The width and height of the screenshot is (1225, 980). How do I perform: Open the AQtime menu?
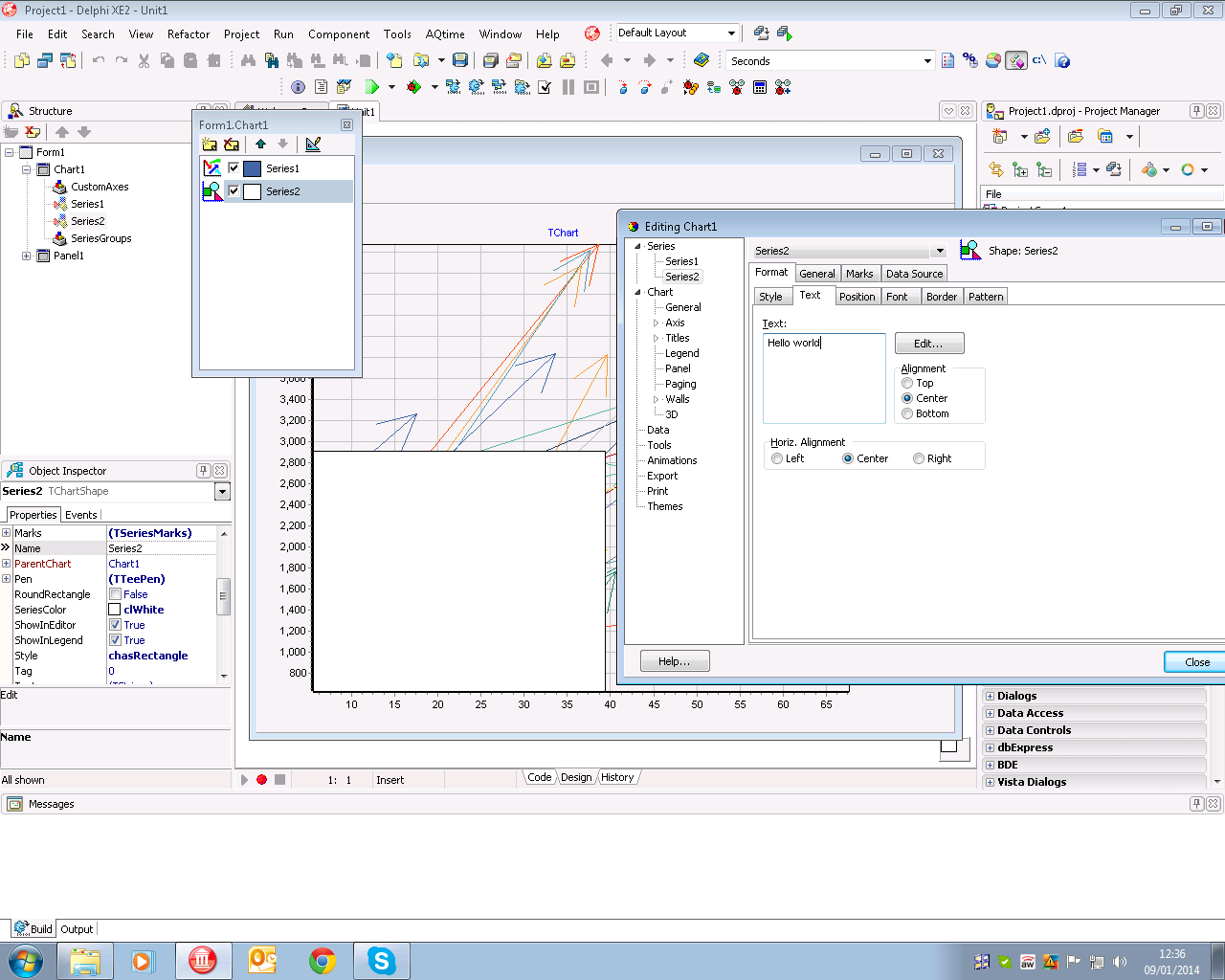pyautogui.click(x=445, y=33)
